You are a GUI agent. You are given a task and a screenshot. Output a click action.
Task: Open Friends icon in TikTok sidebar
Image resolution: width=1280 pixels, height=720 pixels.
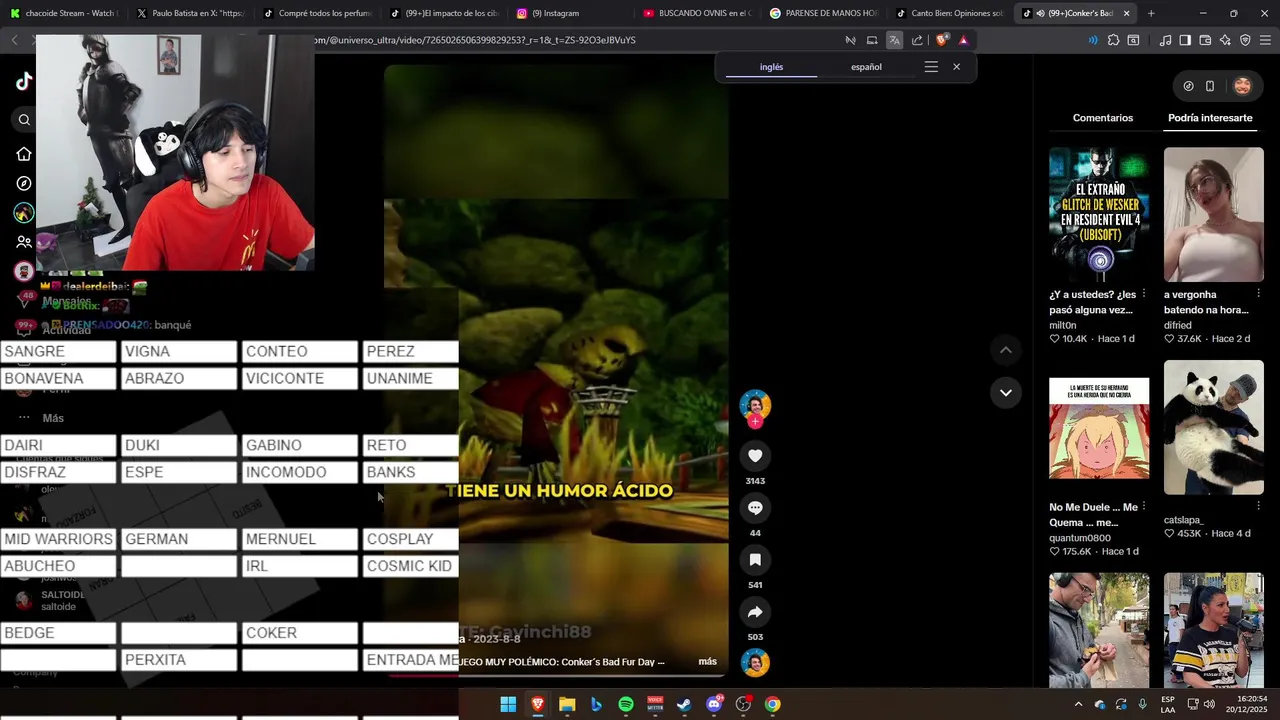24,242
